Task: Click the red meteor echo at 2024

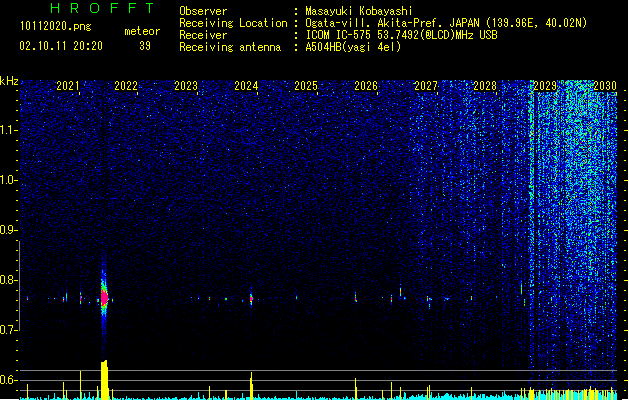Action: [251, 298]
